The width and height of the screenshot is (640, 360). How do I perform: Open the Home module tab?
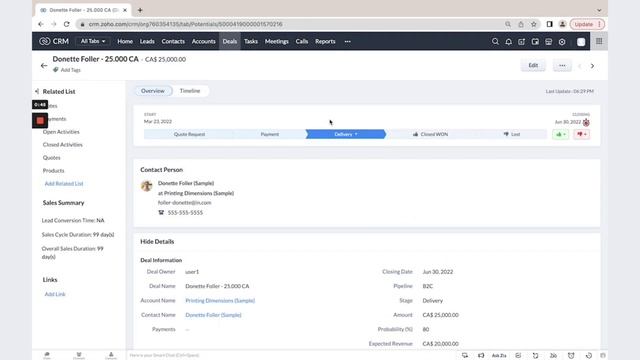tap(125, 41)
